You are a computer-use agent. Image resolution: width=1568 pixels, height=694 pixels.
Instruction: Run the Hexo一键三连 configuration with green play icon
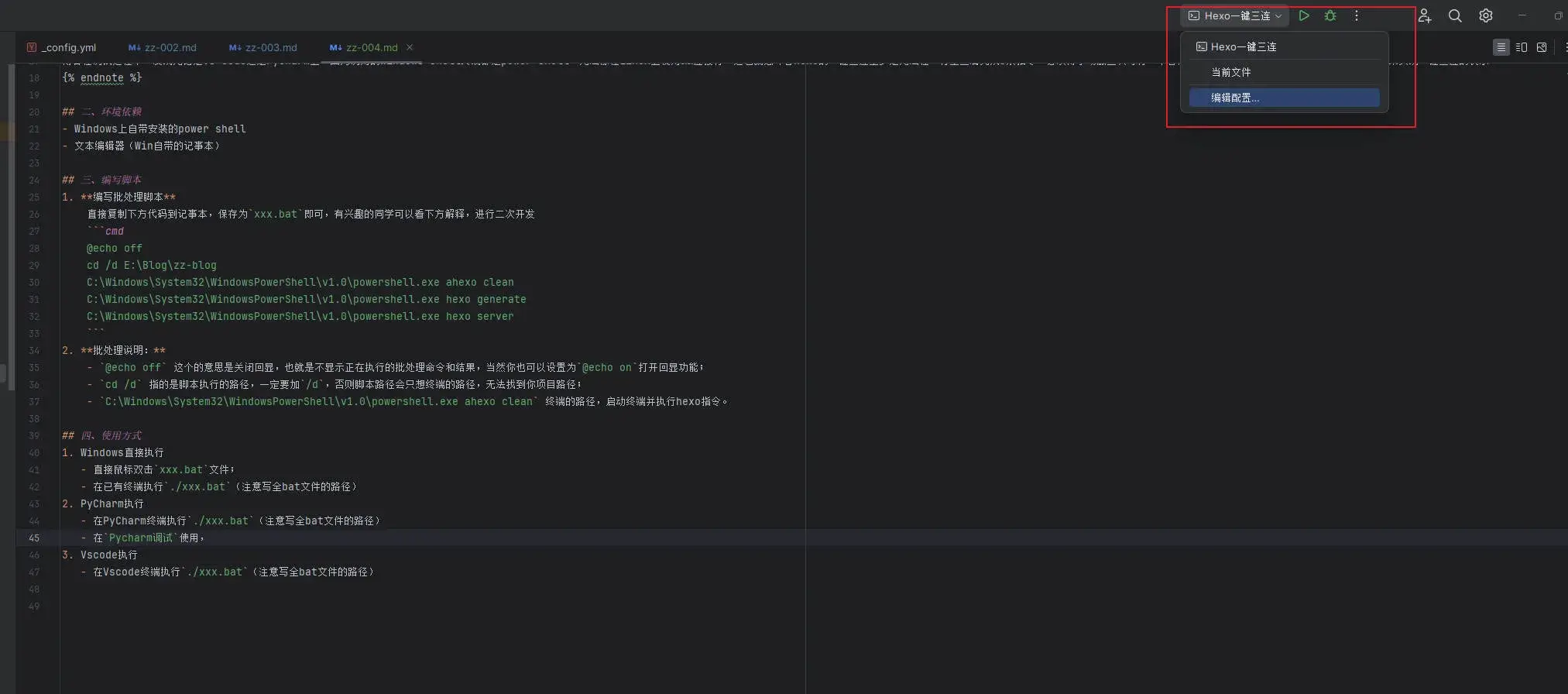point(1304,15)
